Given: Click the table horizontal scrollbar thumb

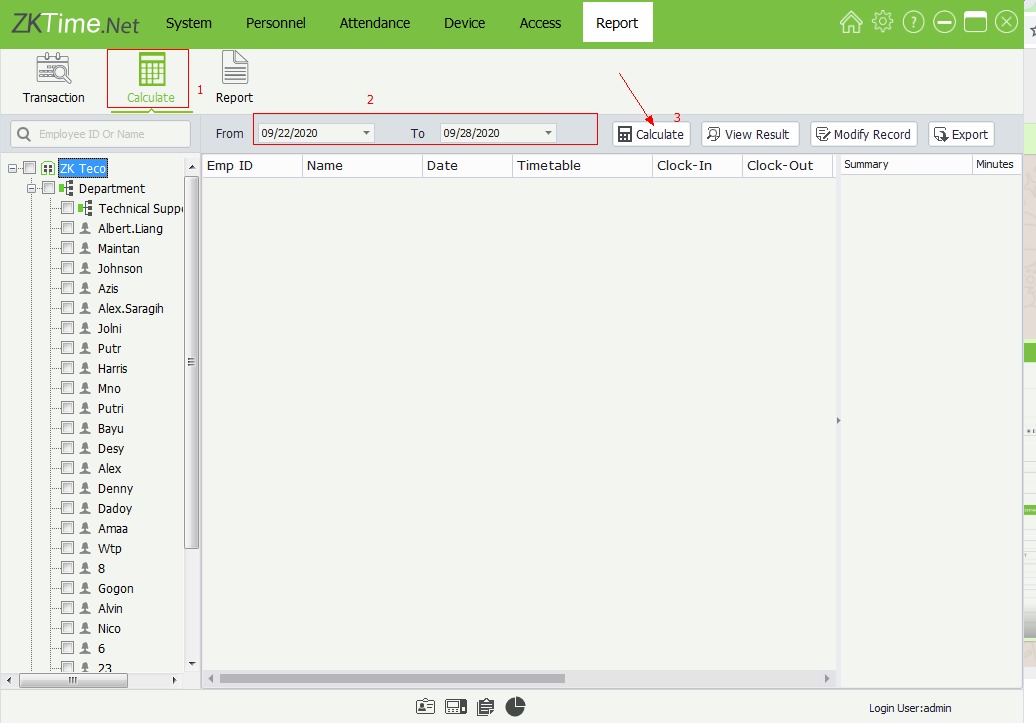Looking at the screenshot, I should (x=392, y=679).
